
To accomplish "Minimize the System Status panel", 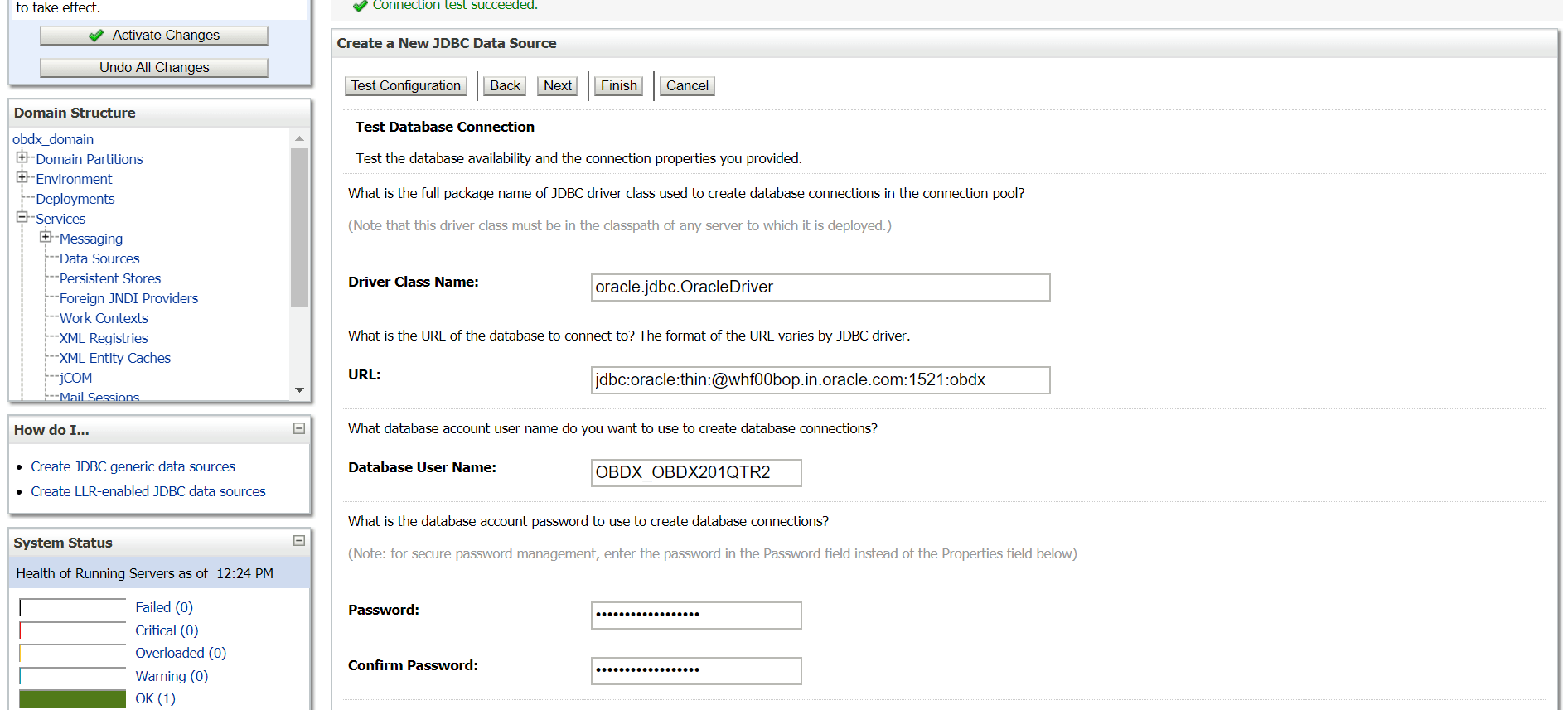I will tap(299, 541).
